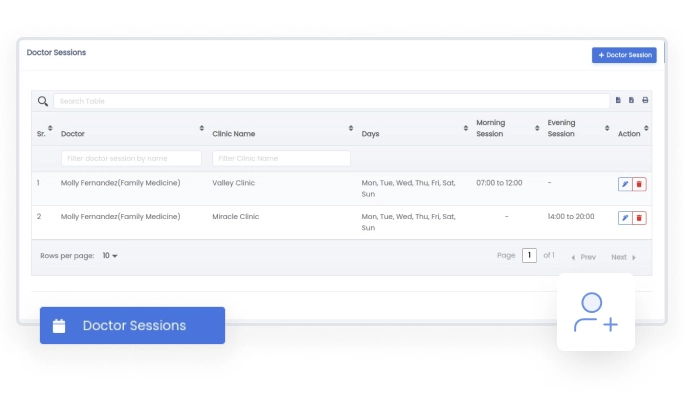Edit the Valley Clinic session

click(625, 184)
